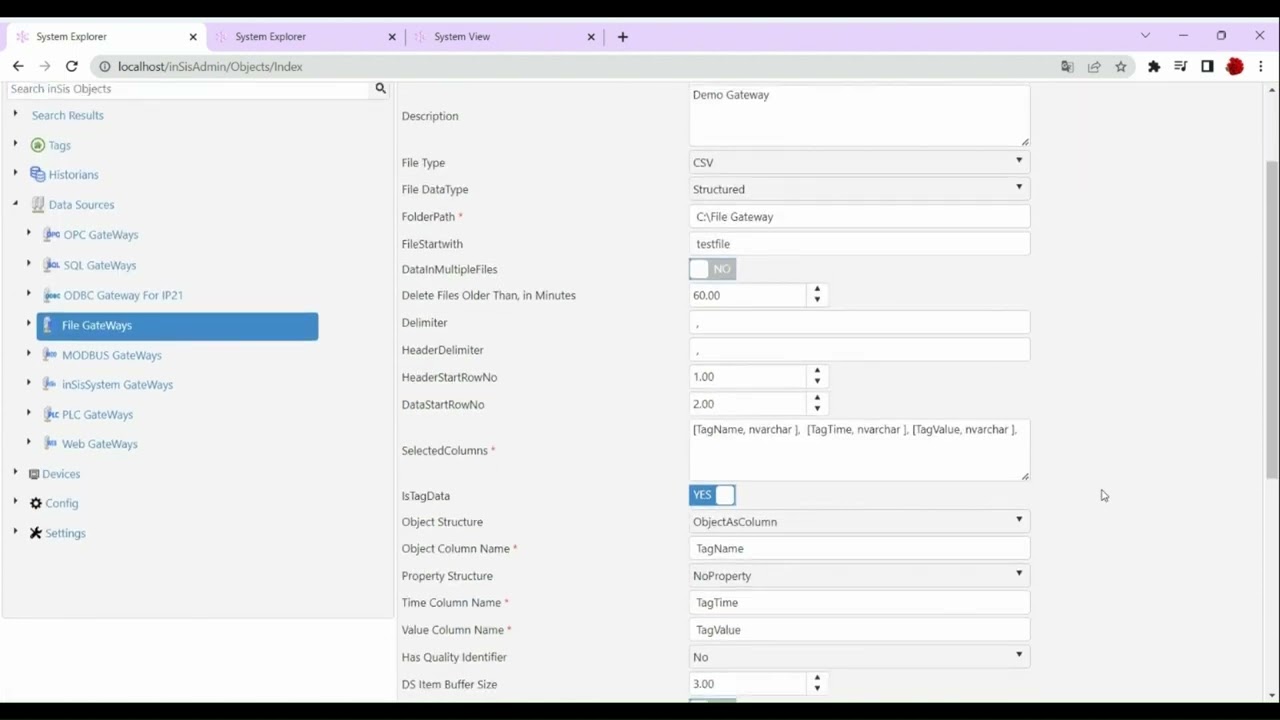Open the File DataType dropdown
1280x720 pixels.
859,189
